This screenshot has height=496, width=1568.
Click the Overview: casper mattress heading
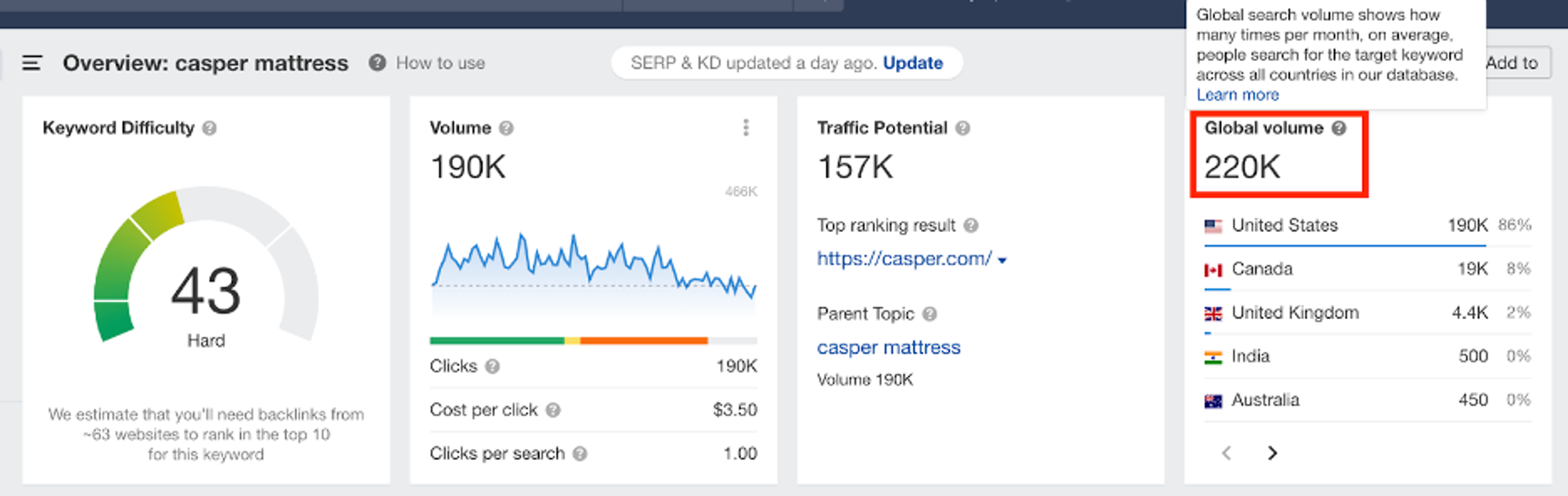(205, 63)
